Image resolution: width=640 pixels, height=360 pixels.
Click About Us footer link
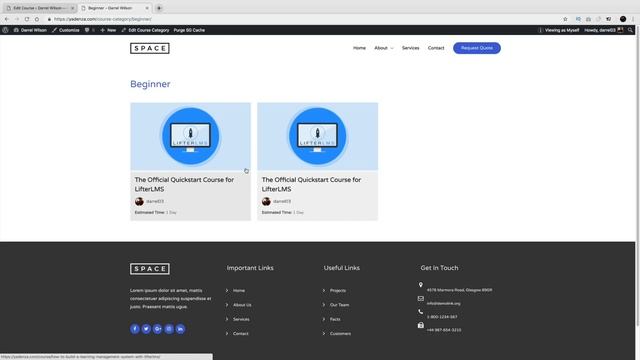(x=242, y=305)
